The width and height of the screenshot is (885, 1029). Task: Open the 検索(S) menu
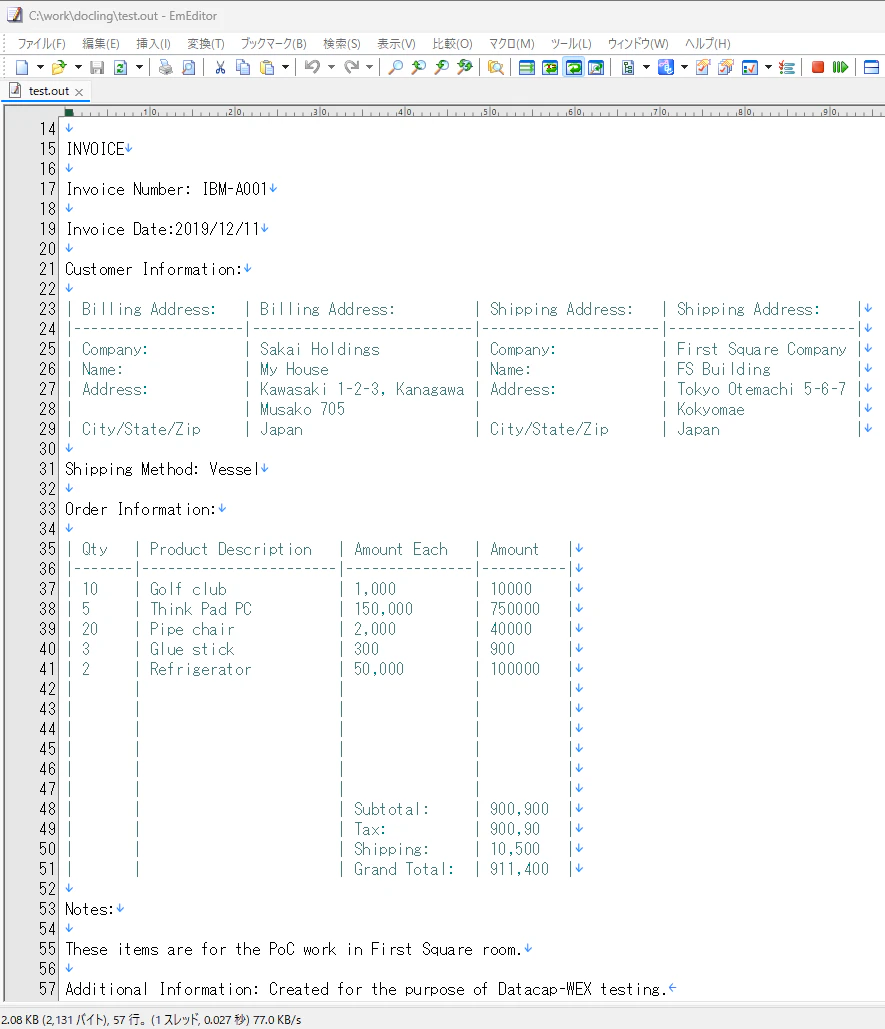point(342,43)
